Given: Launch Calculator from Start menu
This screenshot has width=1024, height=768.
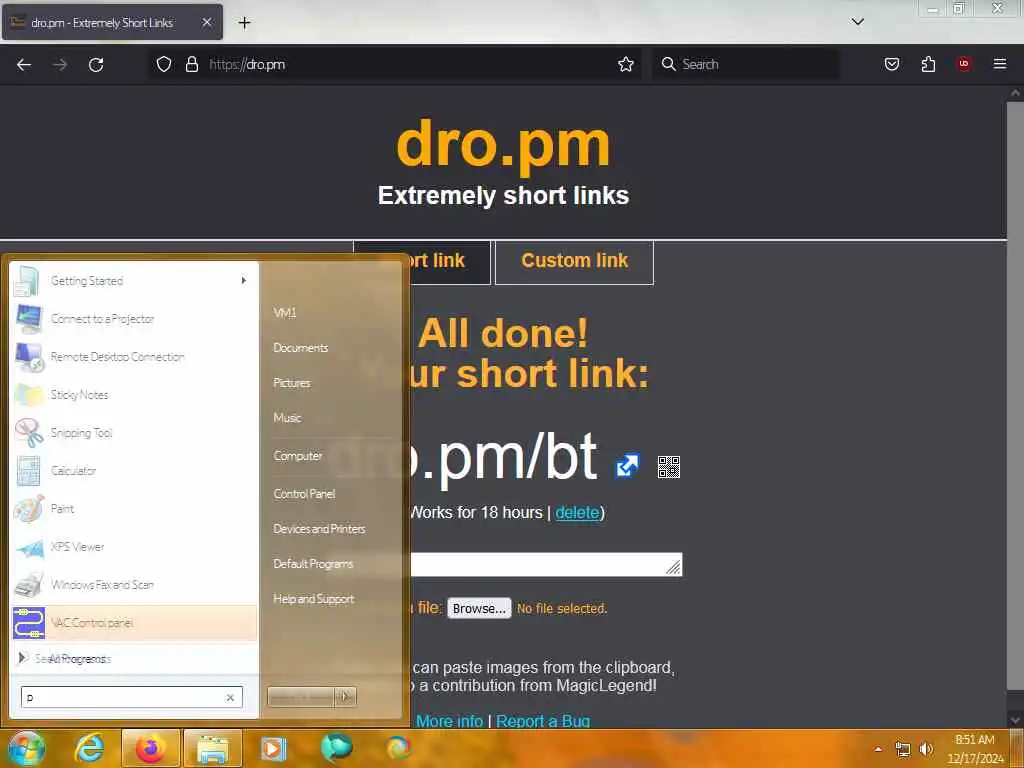Looking at the screenshot, I should (133, 470).
